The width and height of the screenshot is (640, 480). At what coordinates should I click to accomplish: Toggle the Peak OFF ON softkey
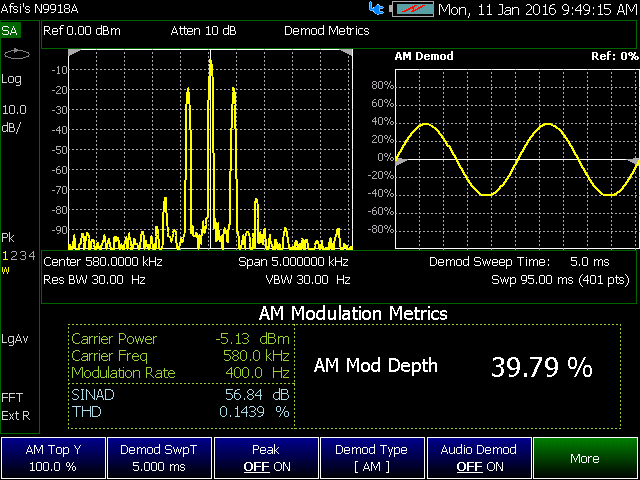click(266, 458)
